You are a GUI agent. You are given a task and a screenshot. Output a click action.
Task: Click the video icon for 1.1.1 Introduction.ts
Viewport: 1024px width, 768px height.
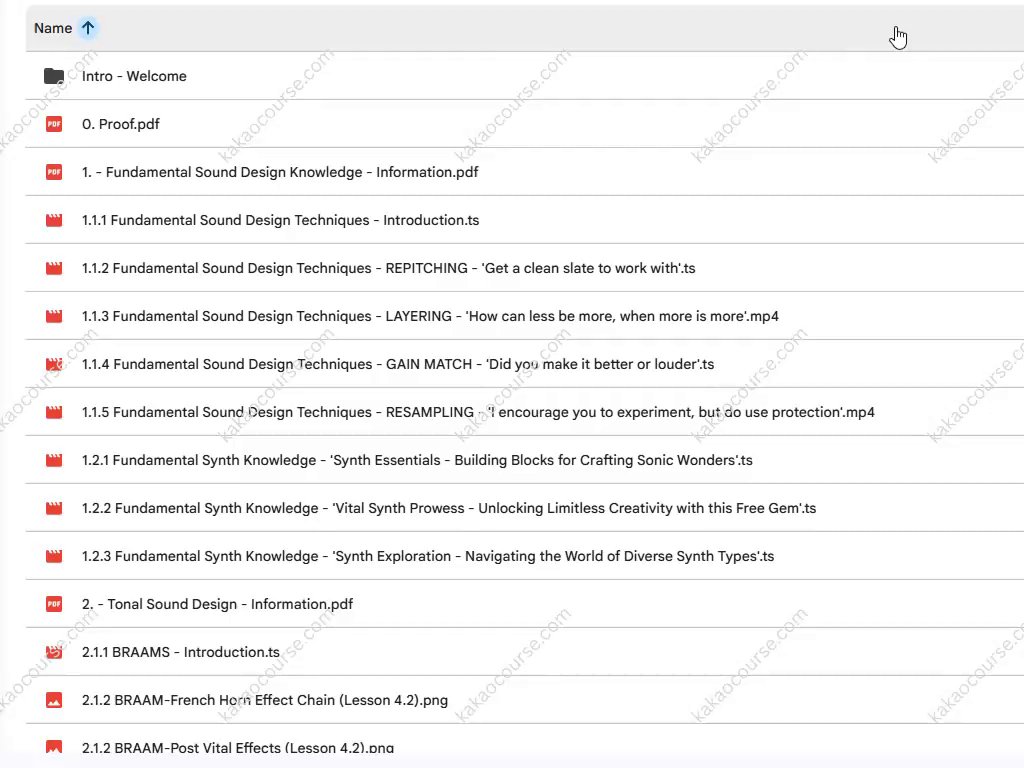(54, 220)
